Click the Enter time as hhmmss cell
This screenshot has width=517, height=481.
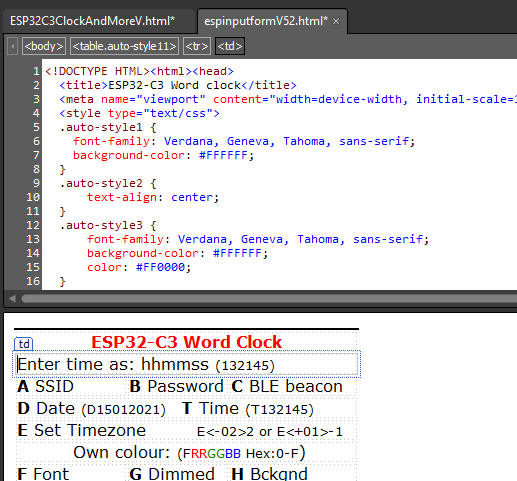(x=187, y=364)
